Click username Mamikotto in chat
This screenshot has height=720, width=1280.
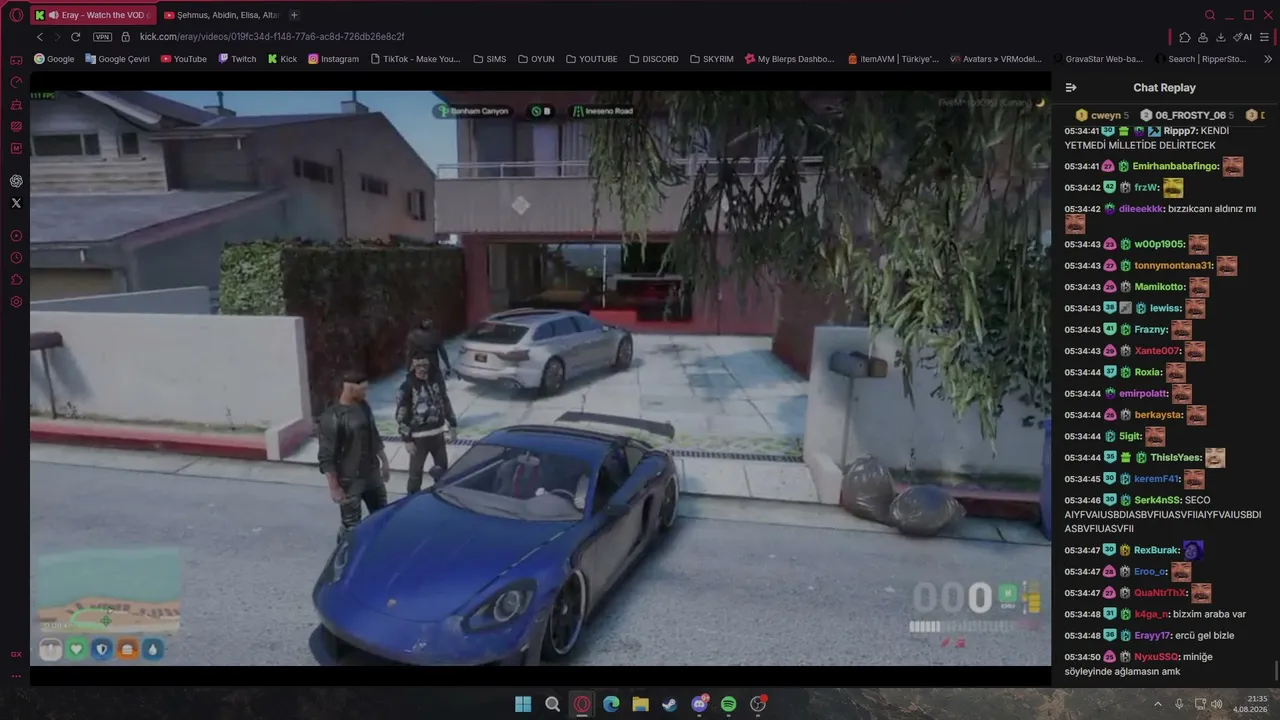point(1160,287)
